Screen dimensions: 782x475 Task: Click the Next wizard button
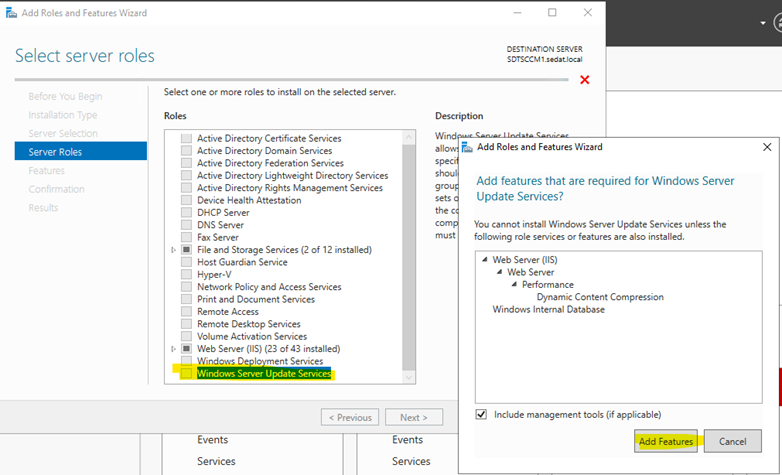(x=414, y=418)
